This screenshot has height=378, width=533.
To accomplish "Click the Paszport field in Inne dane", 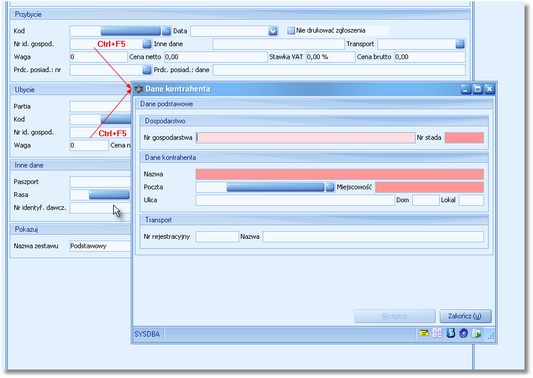I will point(100,182).
